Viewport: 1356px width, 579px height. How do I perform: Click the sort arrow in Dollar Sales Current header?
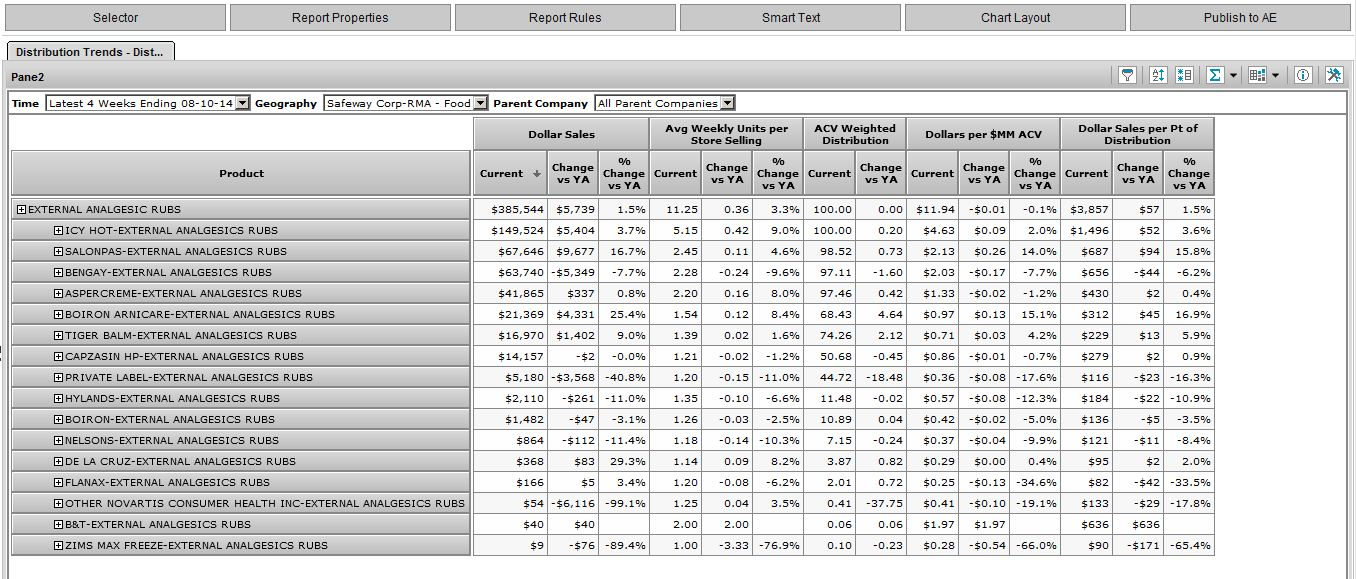[x=536, y=174]
